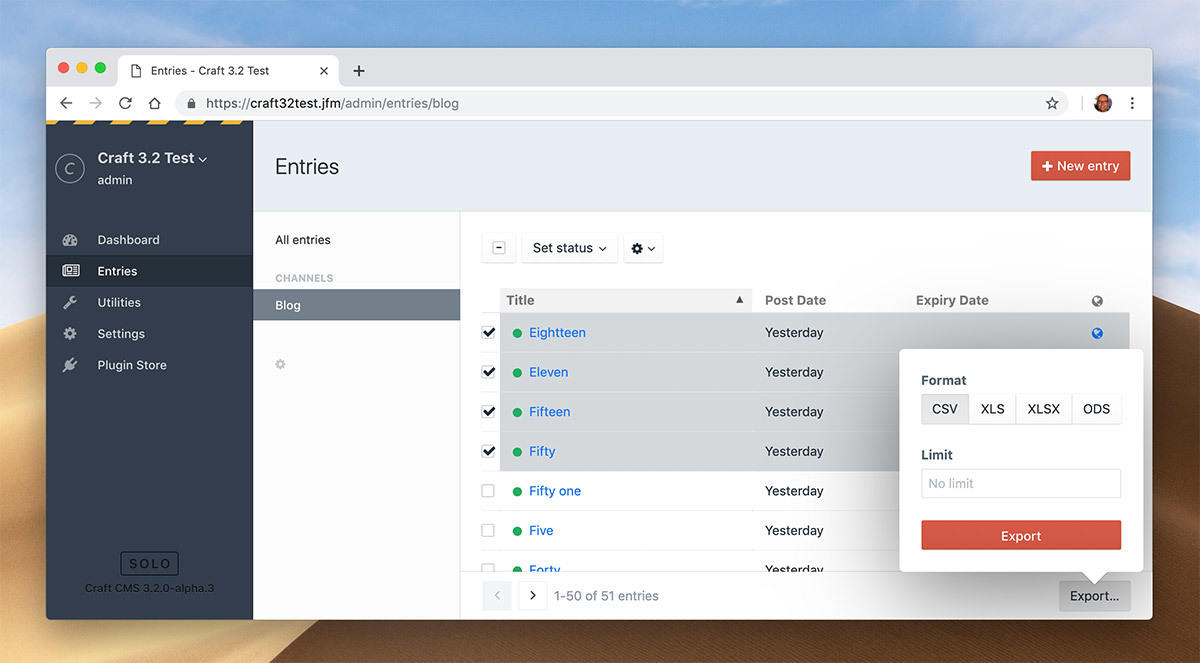Screen dimensions: 1200x663
Task: Deselect all entries using the minus checkbox
Action: (499, 248)
